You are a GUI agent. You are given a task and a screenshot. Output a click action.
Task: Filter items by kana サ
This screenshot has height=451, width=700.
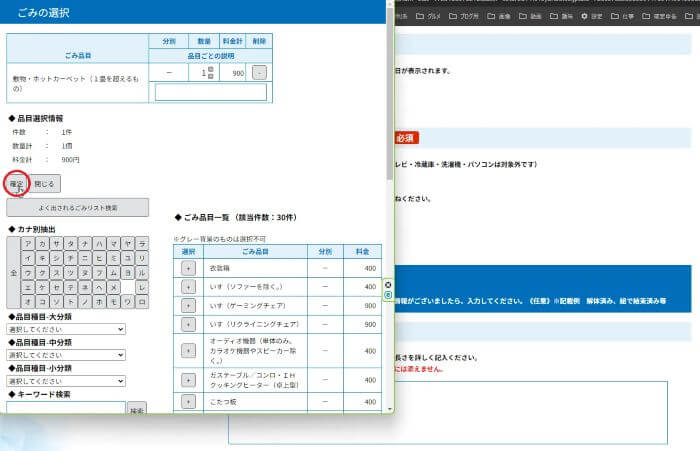click(57, 243)
